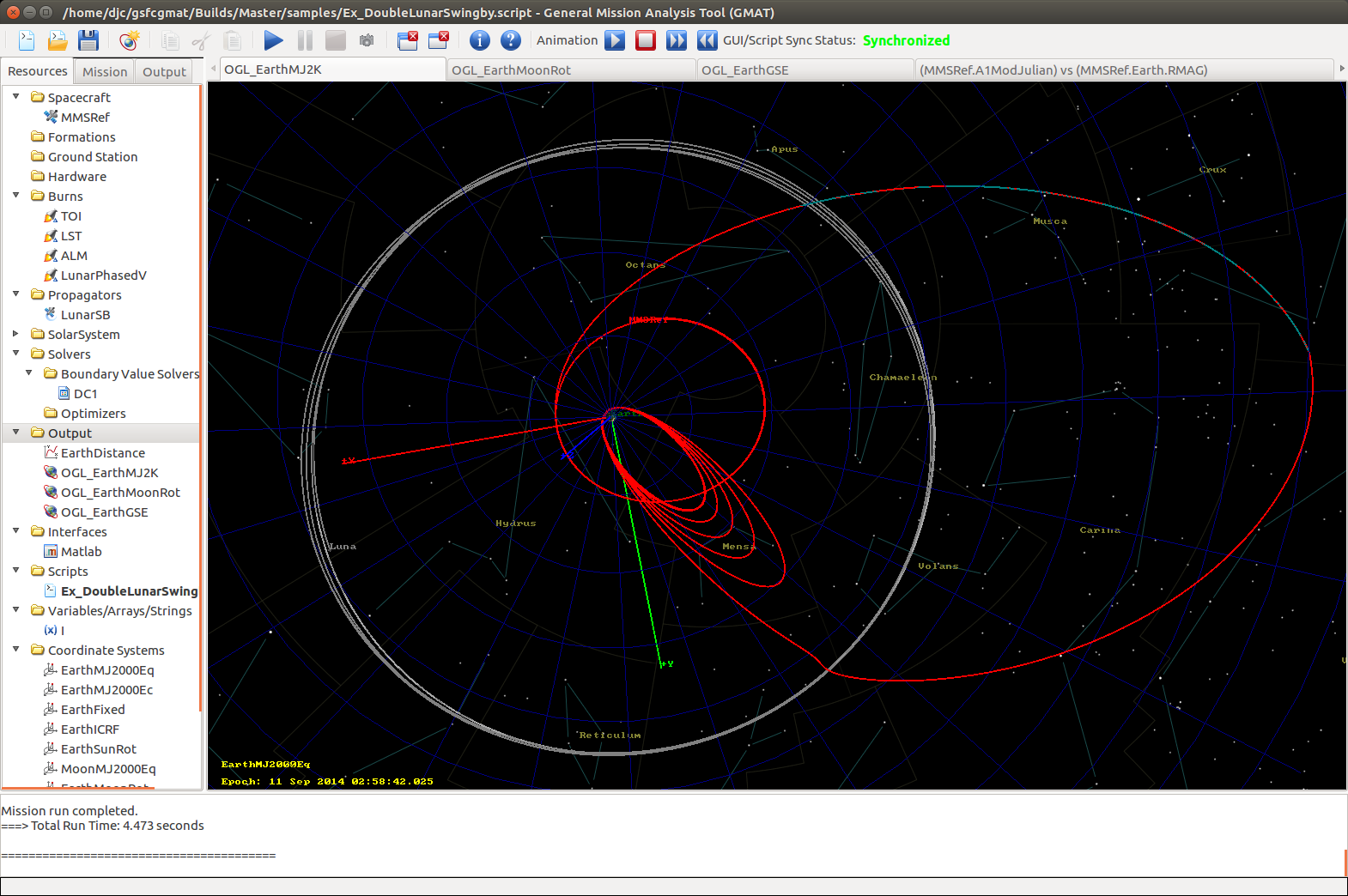The height and width of the screenshot is (896, 1348).
Task: Select the OGL_EarthMoonRot view tab
Action: point(572,70)
